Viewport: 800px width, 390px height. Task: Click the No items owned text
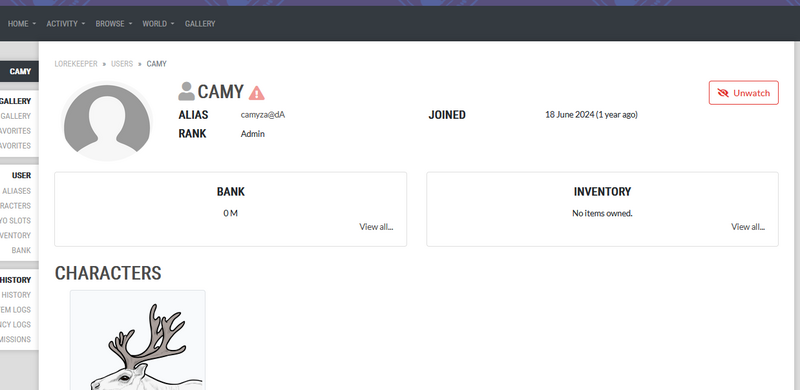pyautogui.click(x=602, y=213)
